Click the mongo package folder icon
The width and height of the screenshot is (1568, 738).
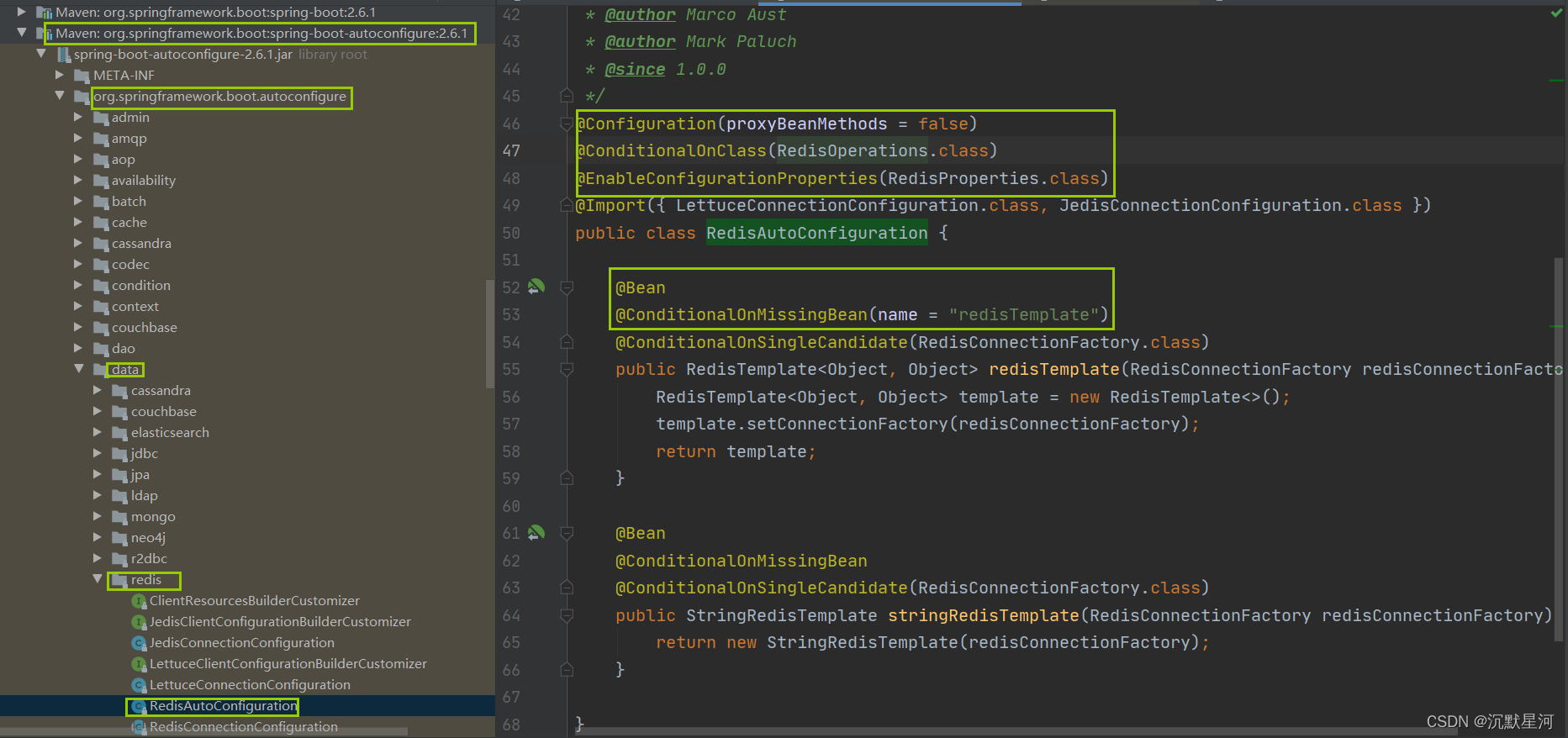[x=119, y=517]
